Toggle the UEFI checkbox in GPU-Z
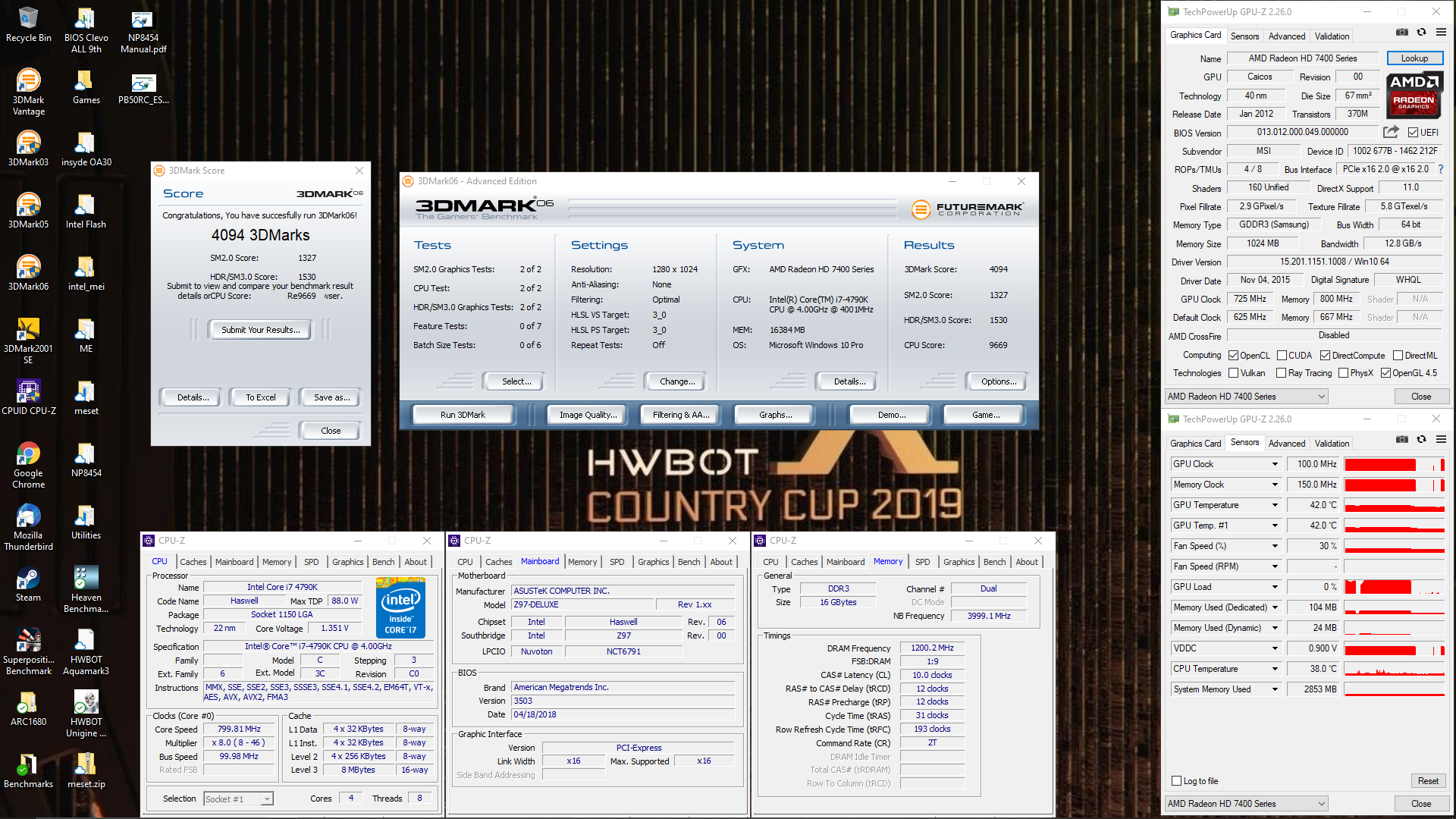This screenshot has height=819, width=1456. coord(1414,132)
